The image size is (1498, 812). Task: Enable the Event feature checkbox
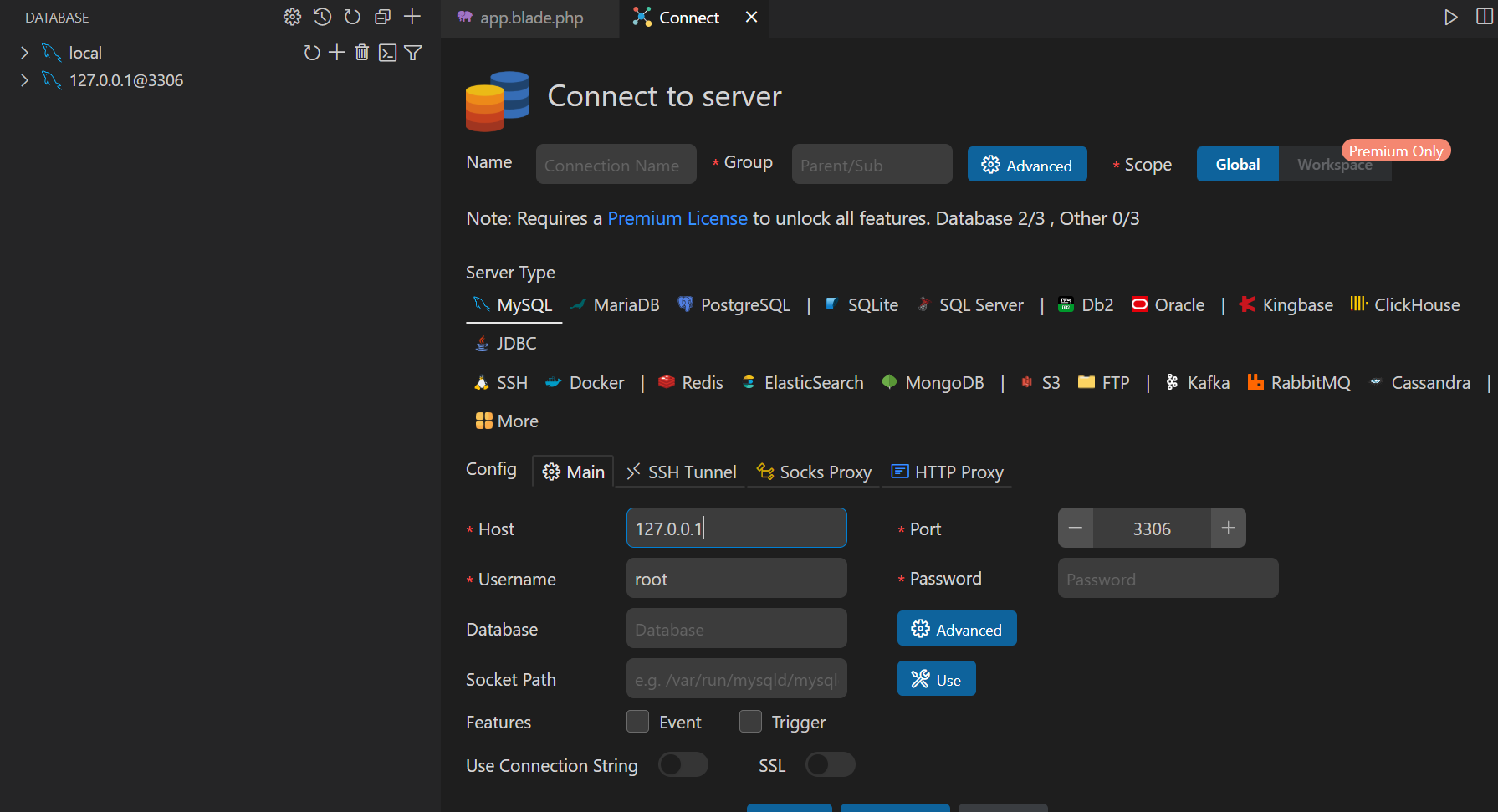pyautogui.click(x=637, y=722)
